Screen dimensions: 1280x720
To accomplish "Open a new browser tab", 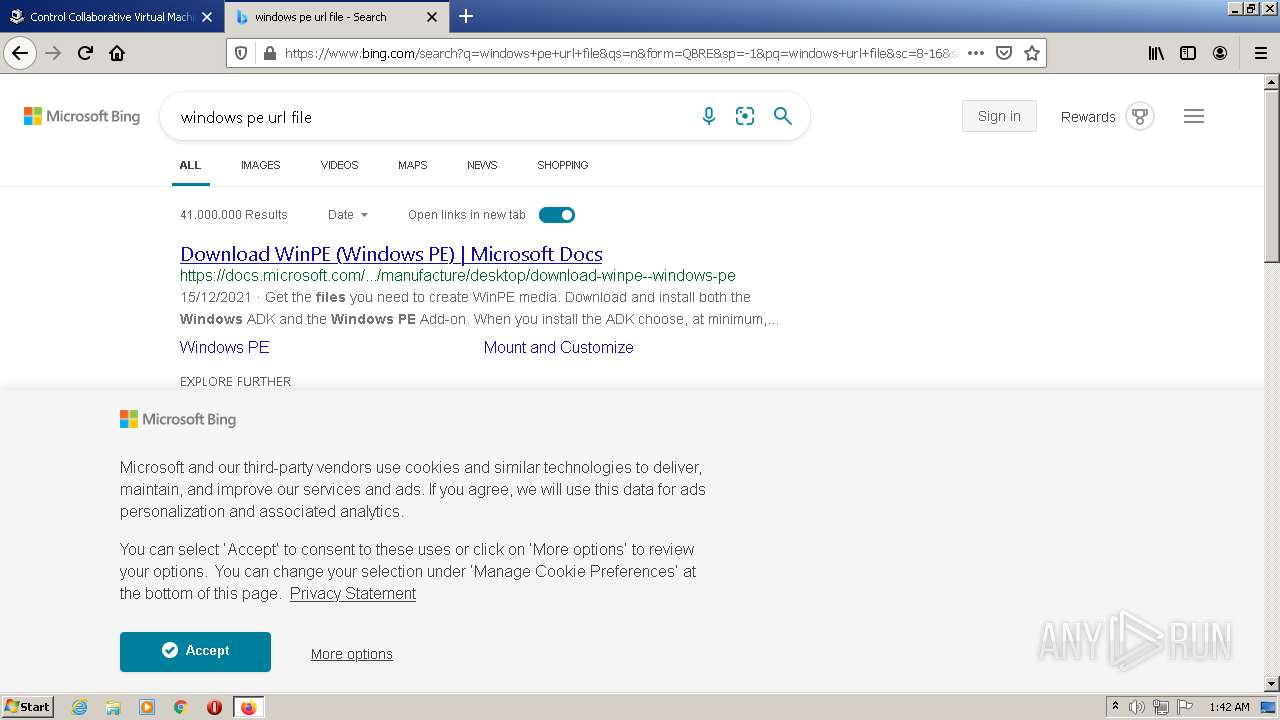I will 466,16.
